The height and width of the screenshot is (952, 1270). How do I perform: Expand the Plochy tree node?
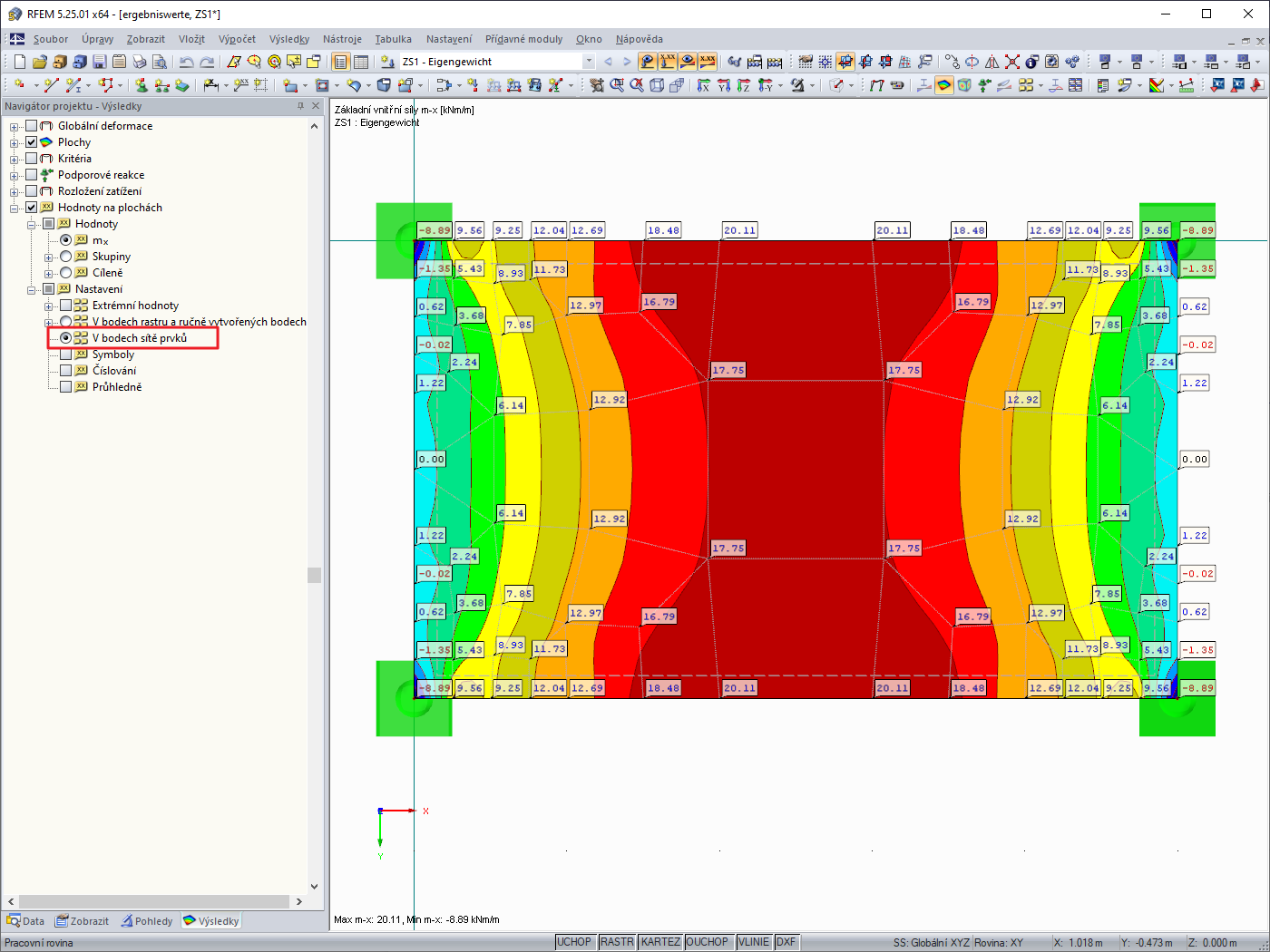click(15, 143)
